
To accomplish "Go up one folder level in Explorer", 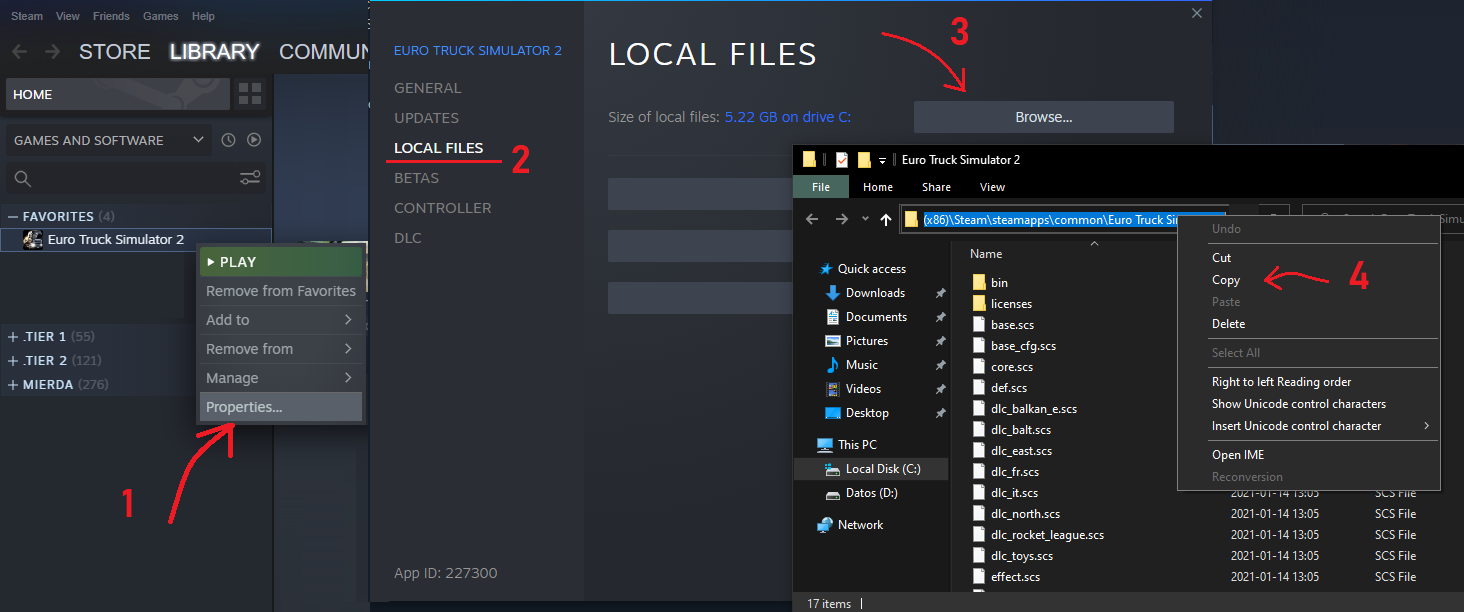I will 886,219.
